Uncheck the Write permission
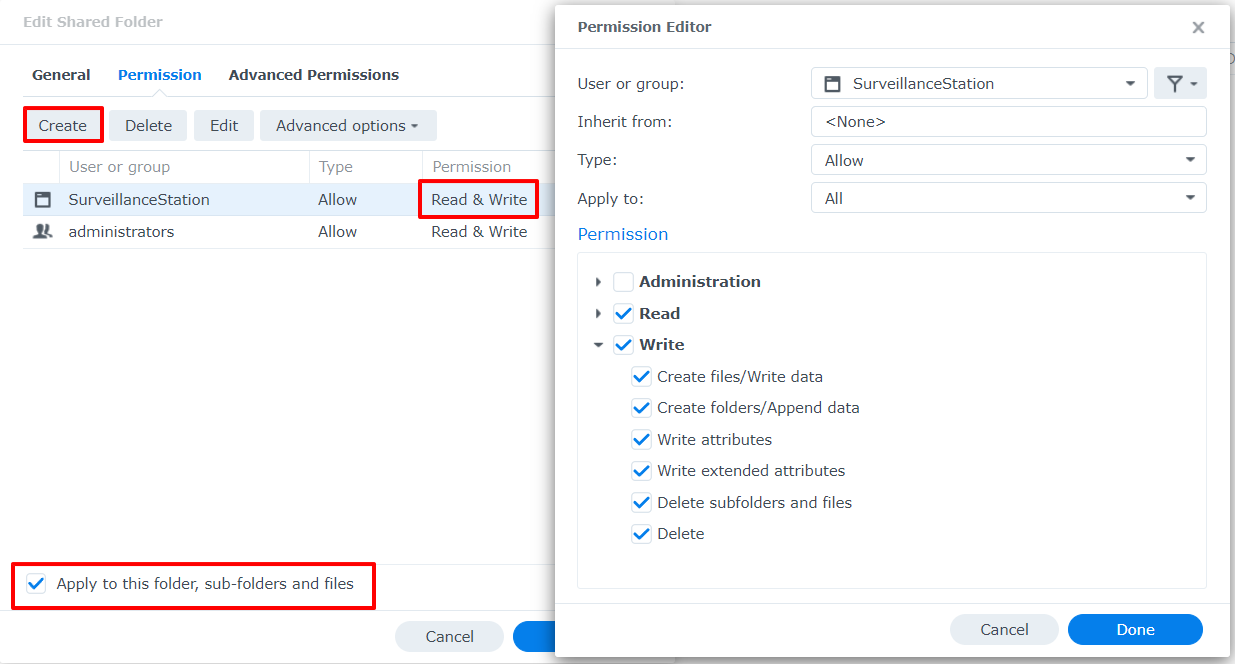Viewport: 1235px width, 664px height. point(623,344)
